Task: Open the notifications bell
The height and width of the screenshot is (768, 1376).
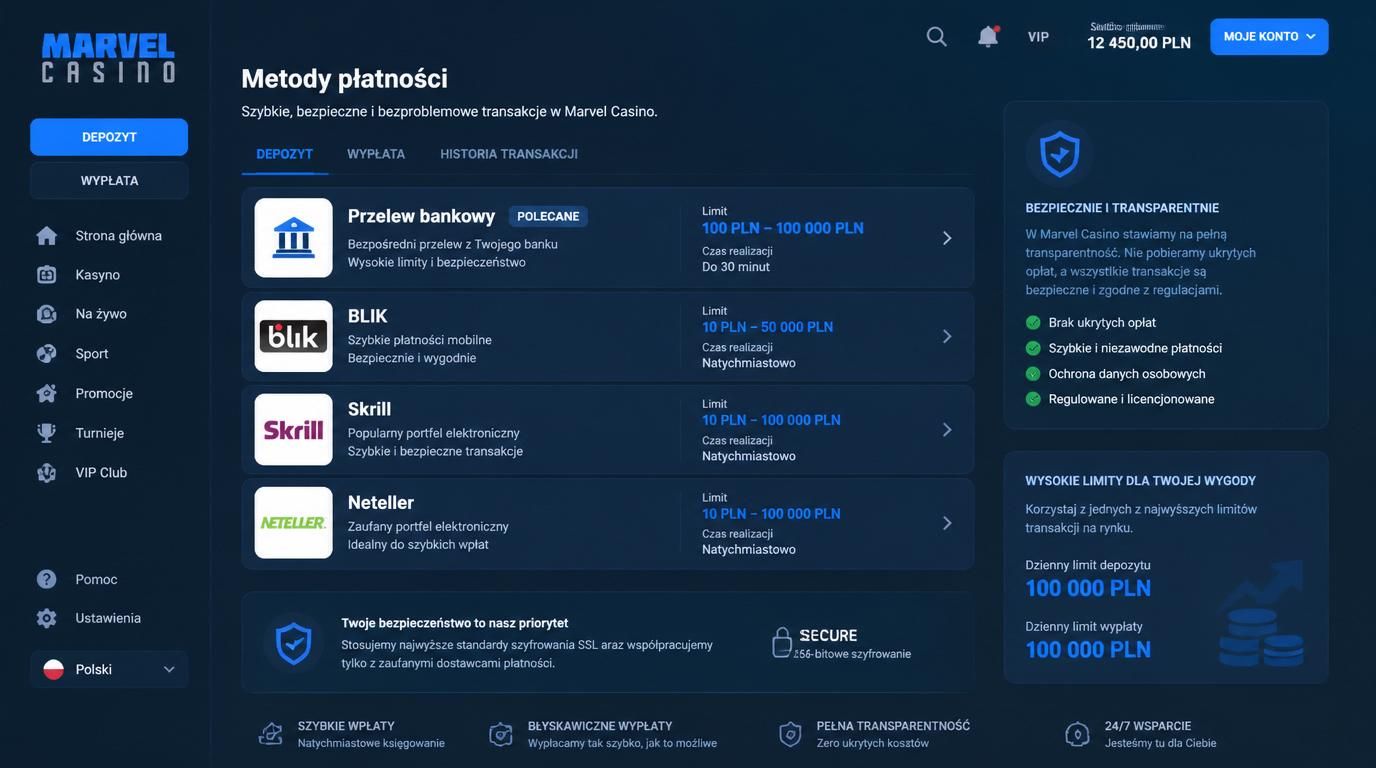Action: click(988, 36)
